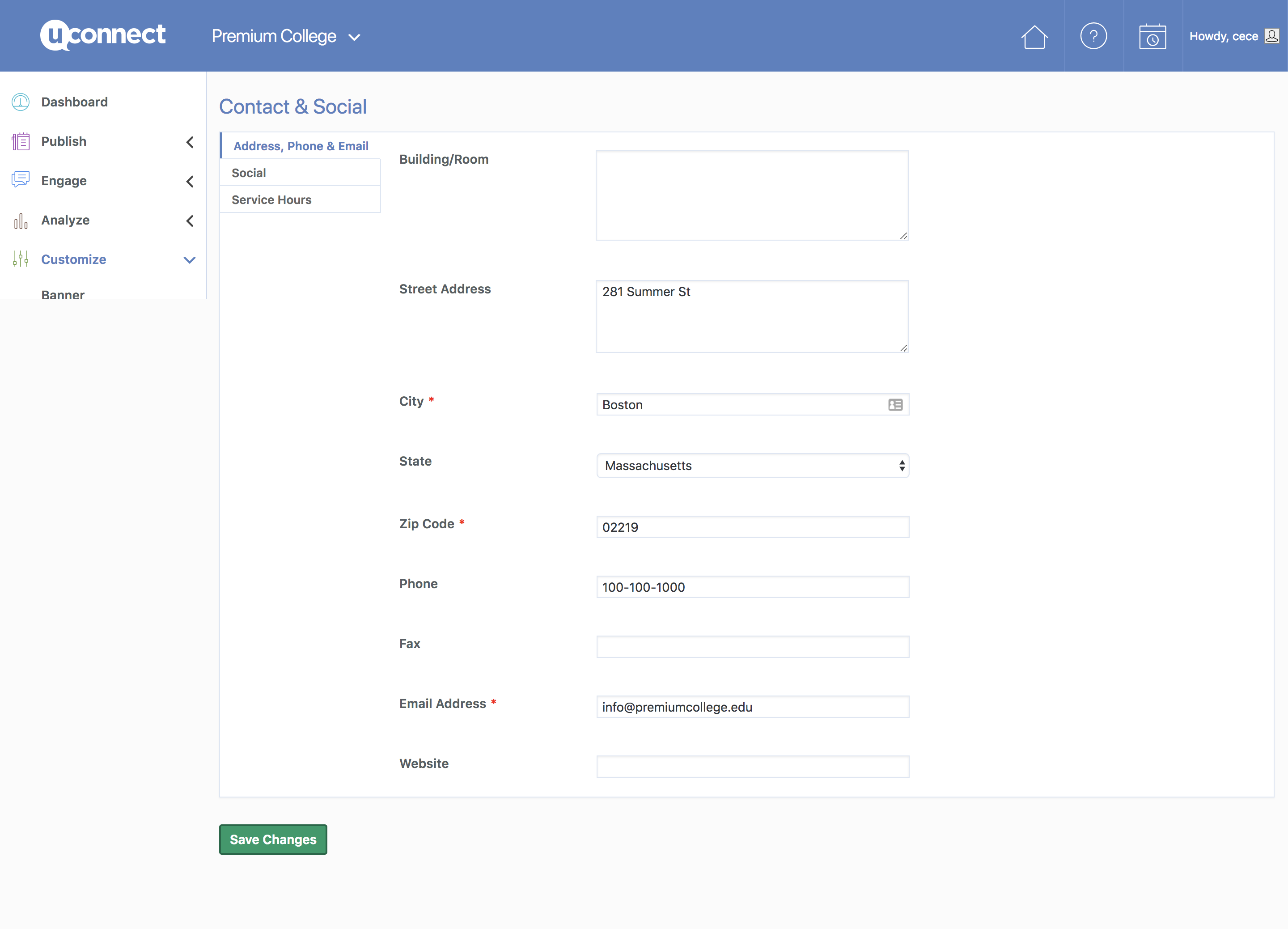This screenshot has height=929, width=1288.
Task: Collapse the Customize menu chevron
Action: pos(190,260)
